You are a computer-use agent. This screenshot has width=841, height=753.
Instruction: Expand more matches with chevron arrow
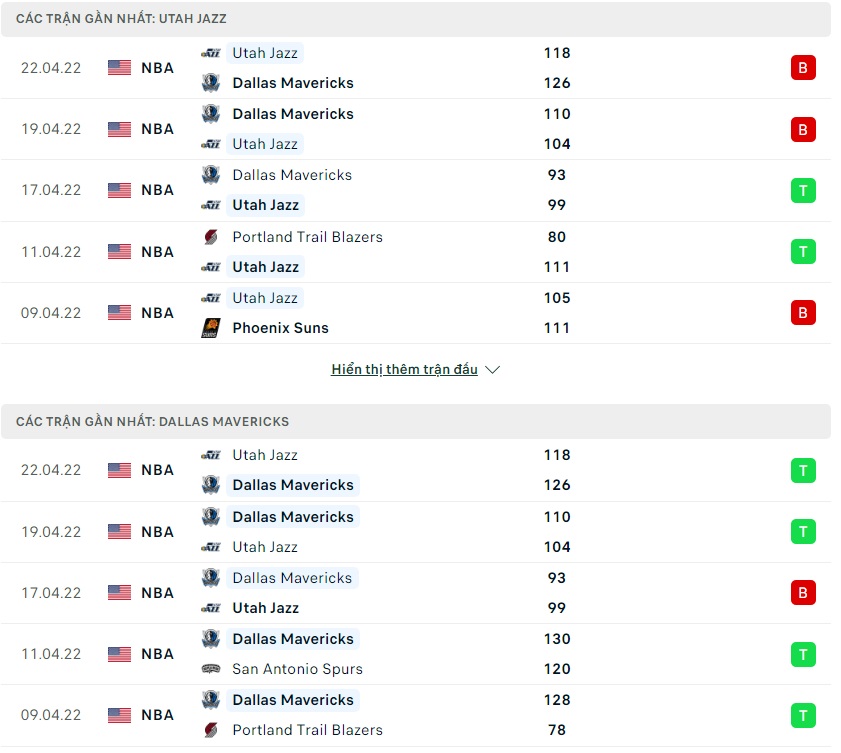coord(492,370)
